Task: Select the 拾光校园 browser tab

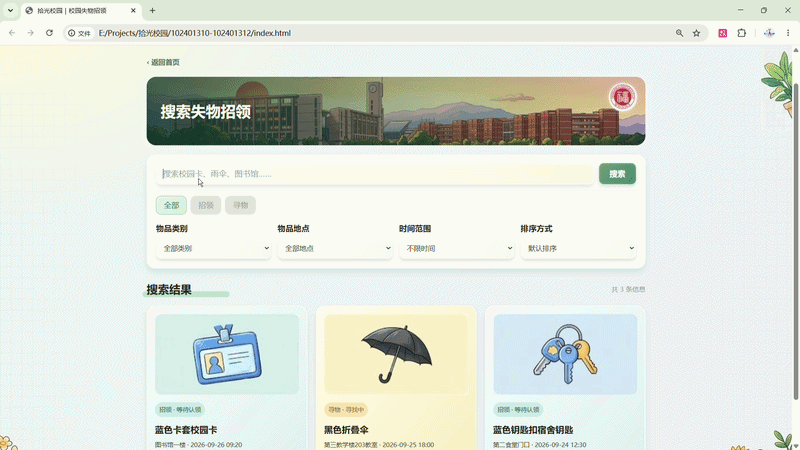Action: click(82, 10)
